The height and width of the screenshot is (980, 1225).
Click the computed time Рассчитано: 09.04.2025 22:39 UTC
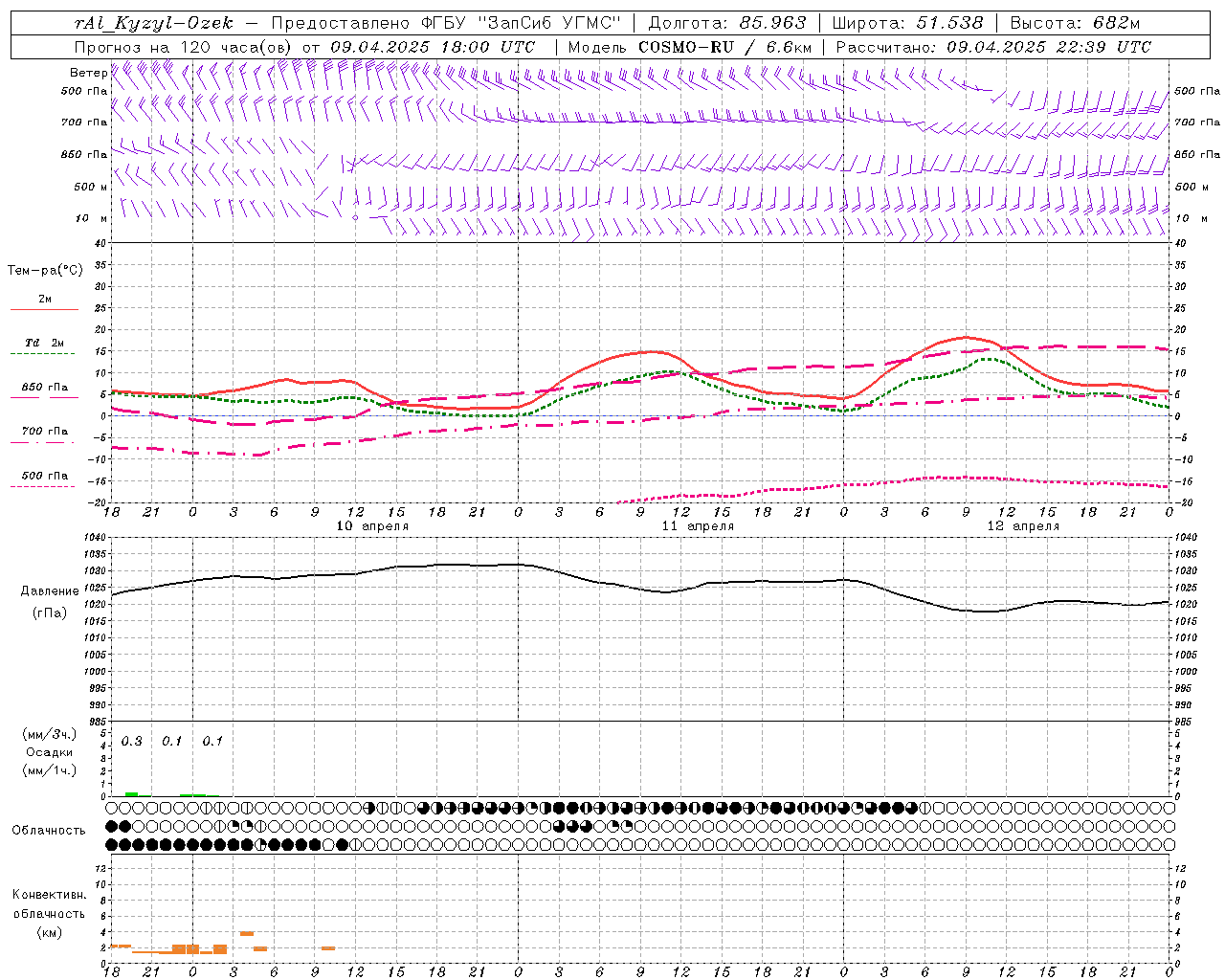993,47
